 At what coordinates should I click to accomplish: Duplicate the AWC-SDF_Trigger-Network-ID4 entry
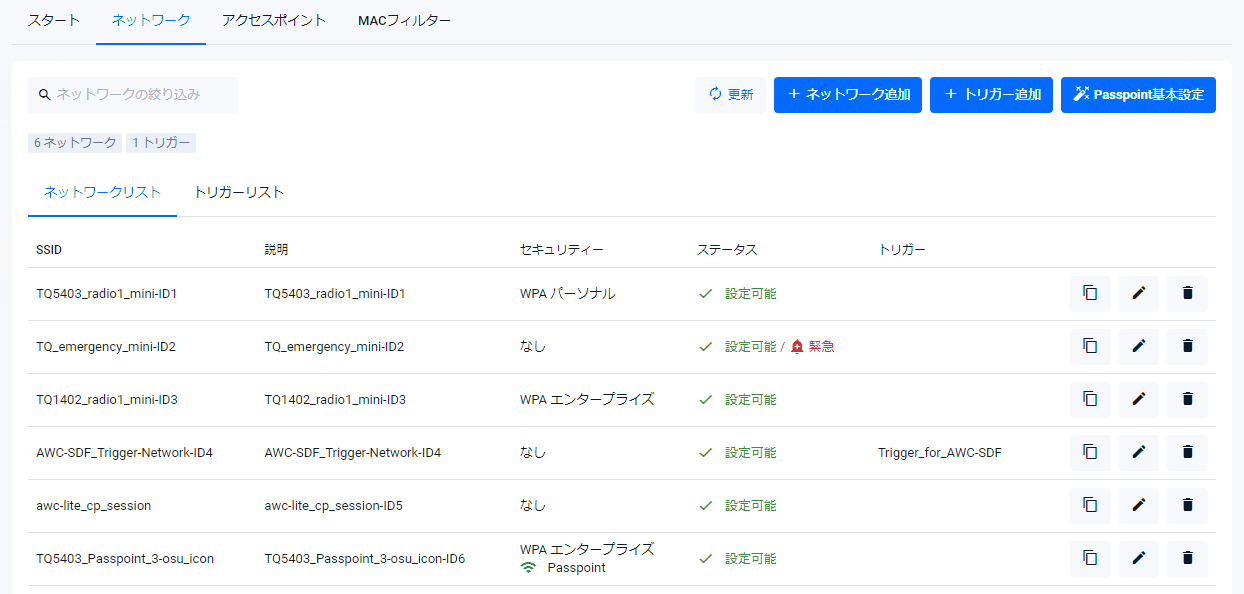click(1090, 453)
